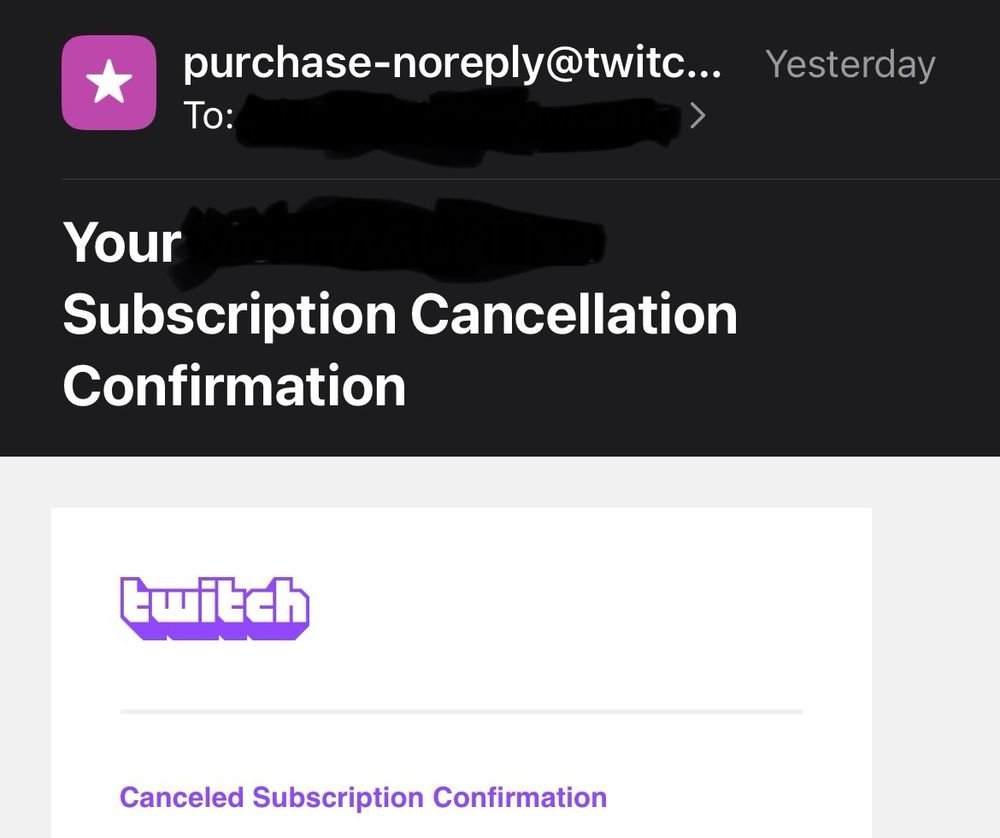Click the word "Your" in subject
1000x838 pixels.
pyautogui.click(x=122, y=243)
